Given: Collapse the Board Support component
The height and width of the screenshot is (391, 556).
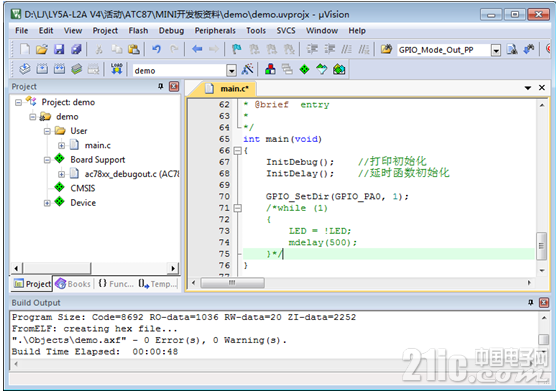Looking at the screenshot, I should tap(47, 160).
